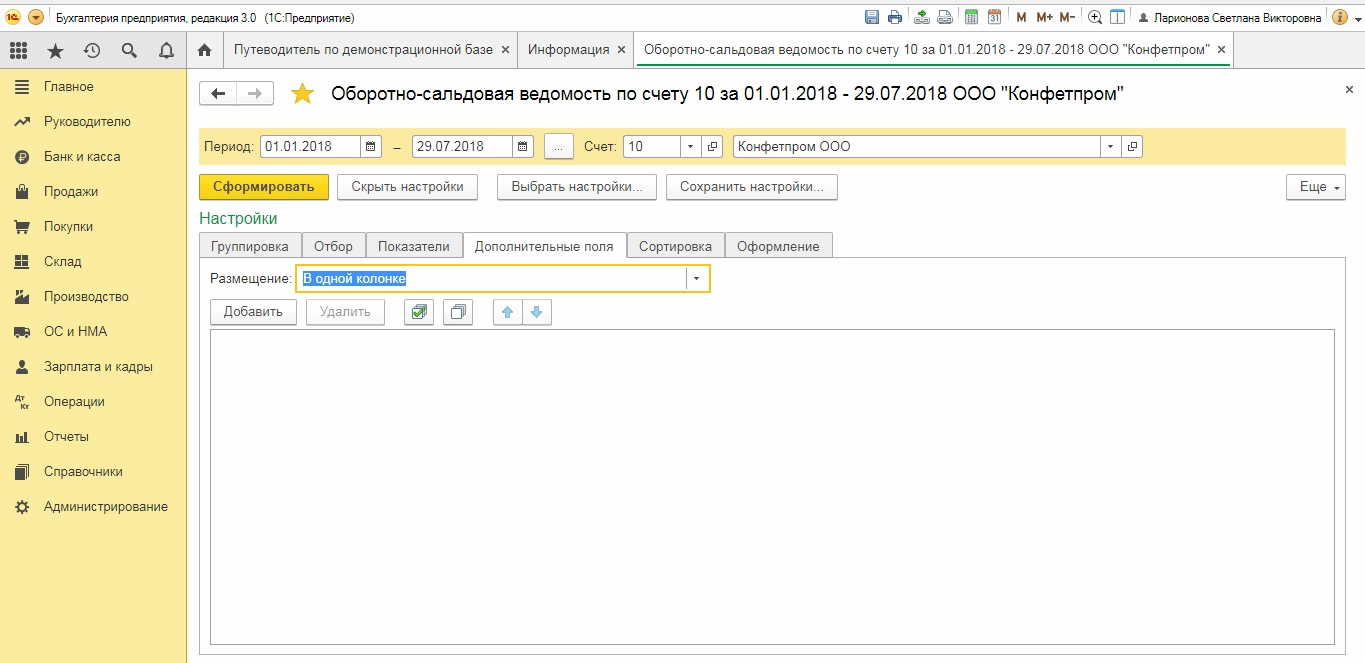Image resolution: width=1365 pixels, height=663 pixels.
Task: Click the period selection ellipsis button
Action: [559, 146]
